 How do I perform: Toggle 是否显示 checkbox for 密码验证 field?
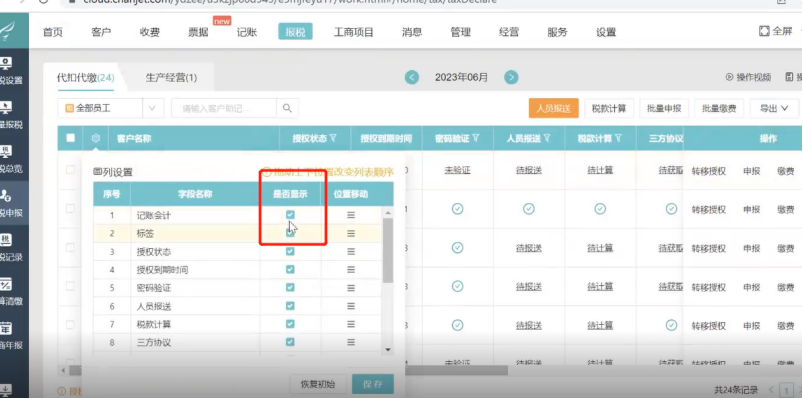[x=290, y=287]
